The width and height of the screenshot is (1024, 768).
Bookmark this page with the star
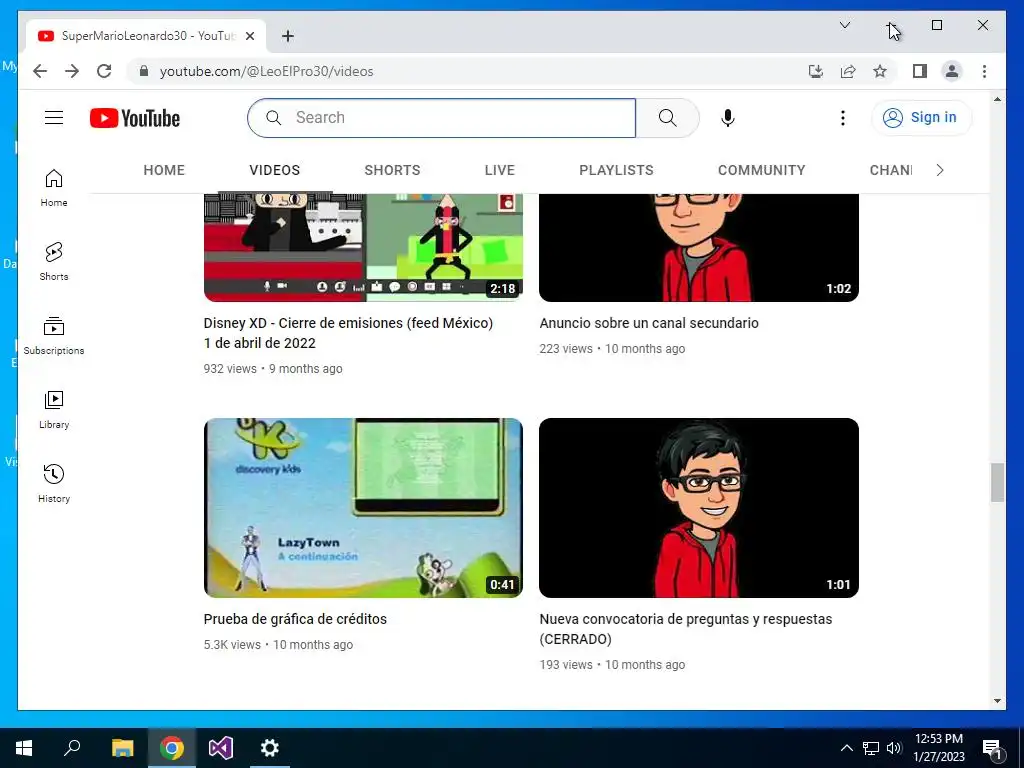(880, 71)
